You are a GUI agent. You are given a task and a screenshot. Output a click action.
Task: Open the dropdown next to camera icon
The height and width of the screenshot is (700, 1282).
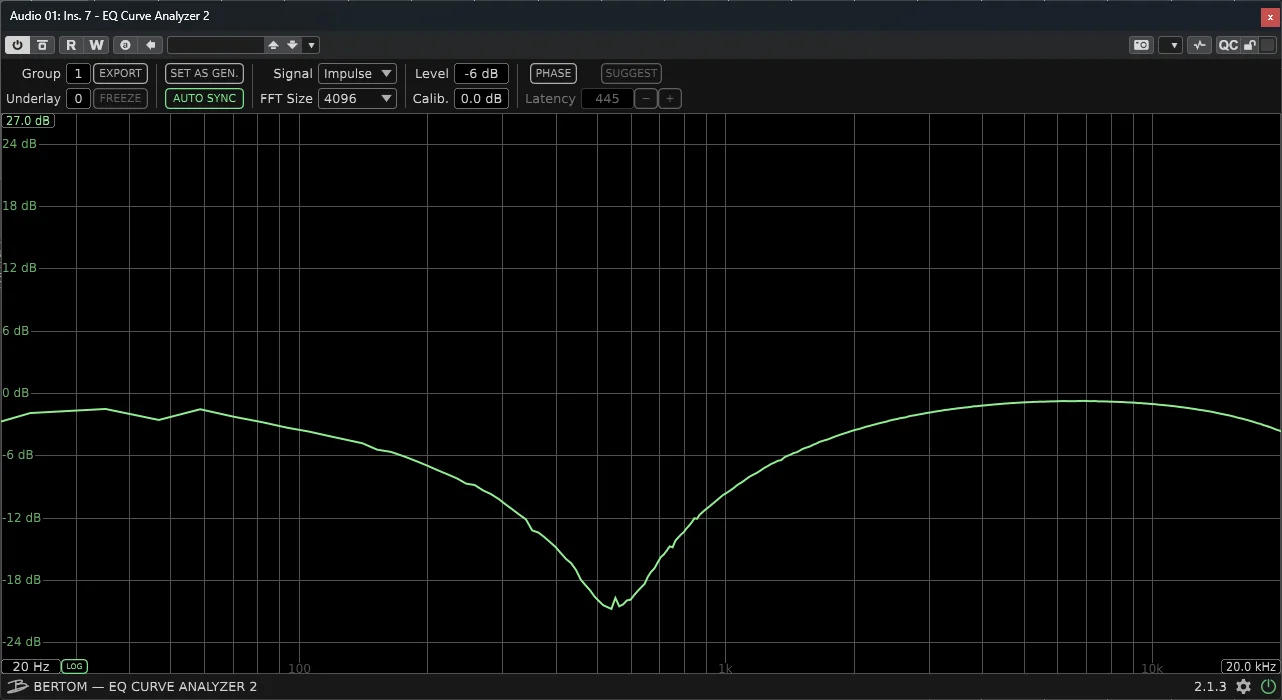point(1171,45)
